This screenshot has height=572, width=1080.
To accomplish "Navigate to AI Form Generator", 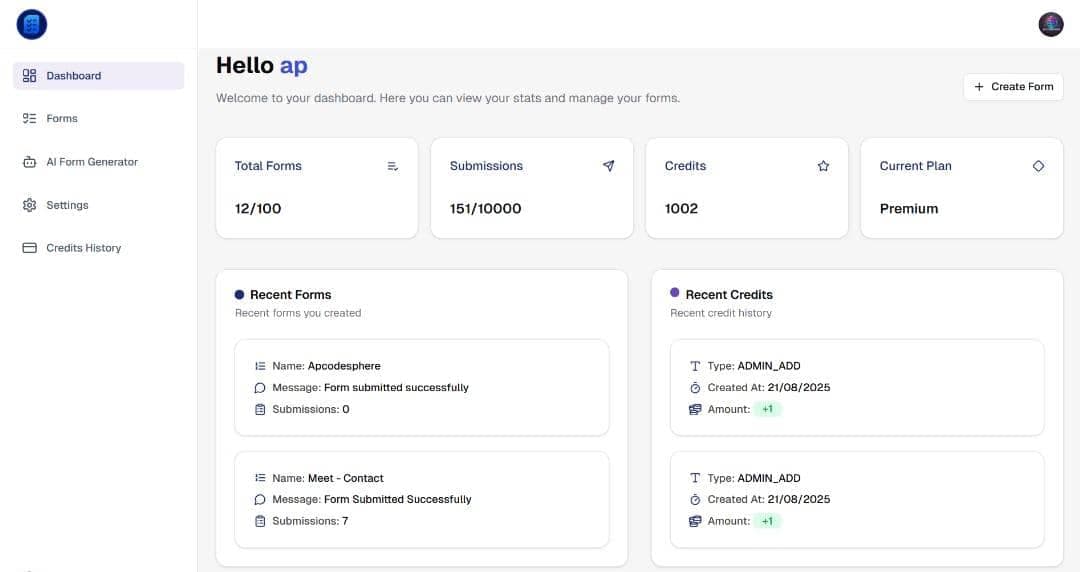I will (x=92, y=162).
